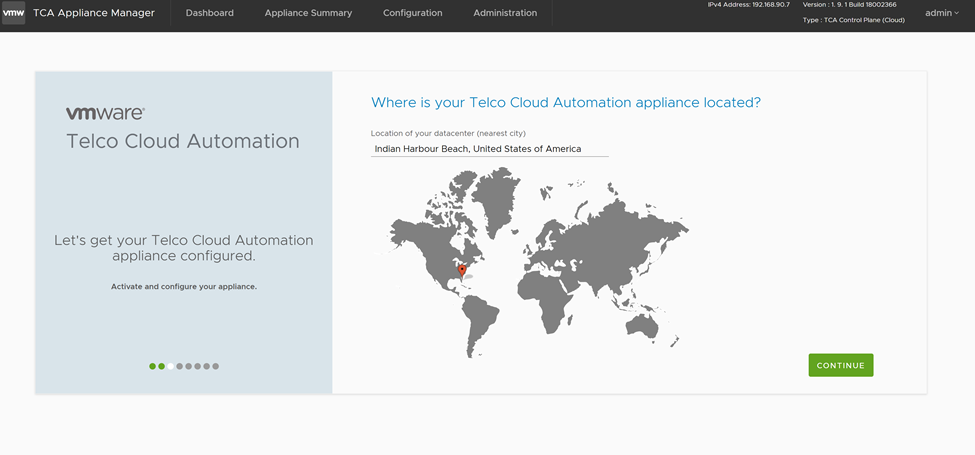Open the Appliance Summary tab

pos(308,12)
